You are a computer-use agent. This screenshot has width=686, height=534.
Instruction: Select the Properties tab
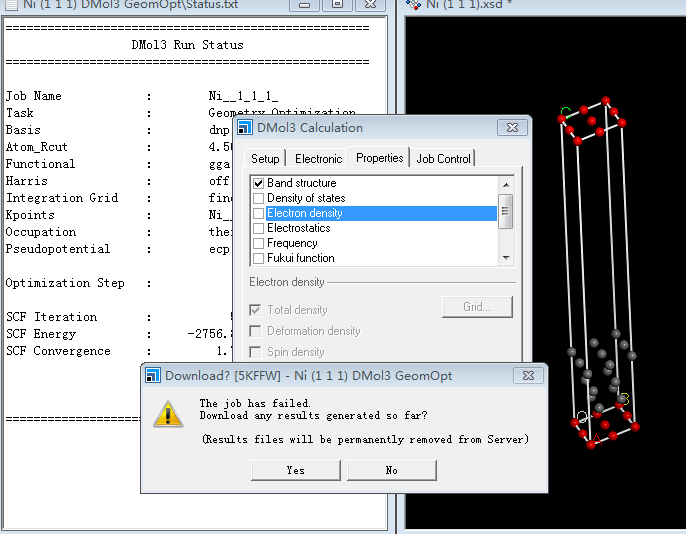pos(379,157)
